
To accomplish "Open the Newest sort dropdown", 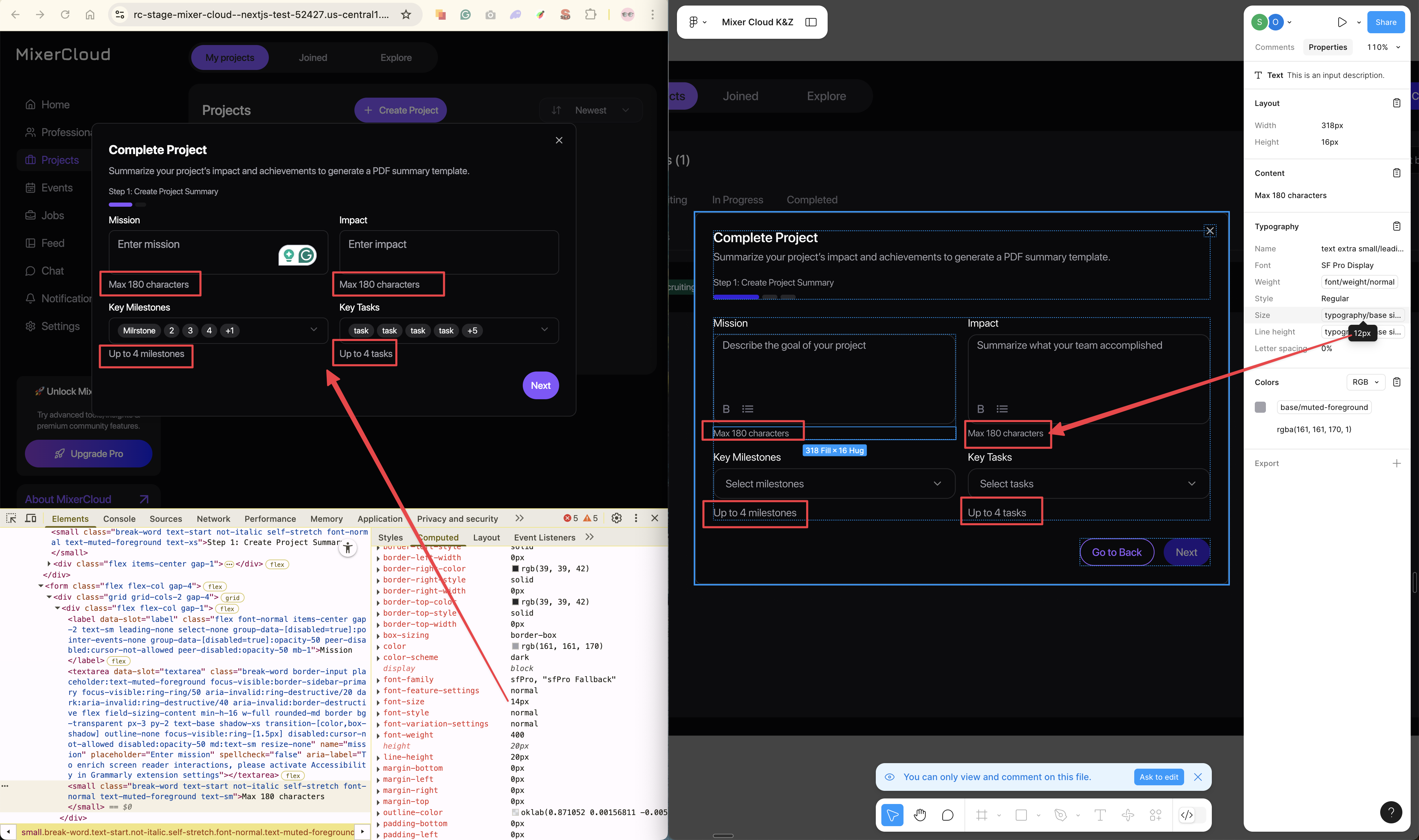I will pos(591,110).
